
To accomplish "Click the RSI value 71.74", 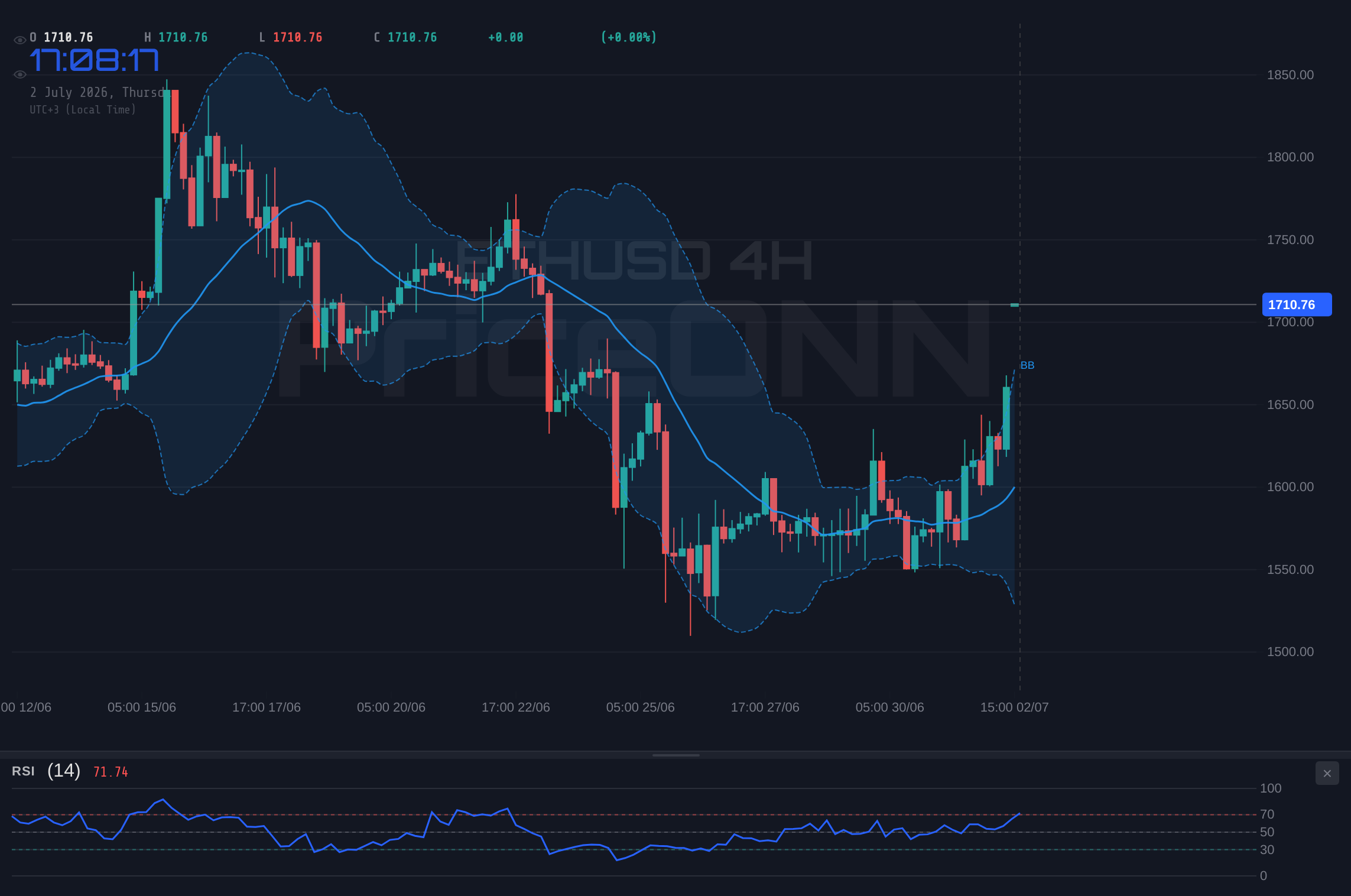I will (111, 772).
